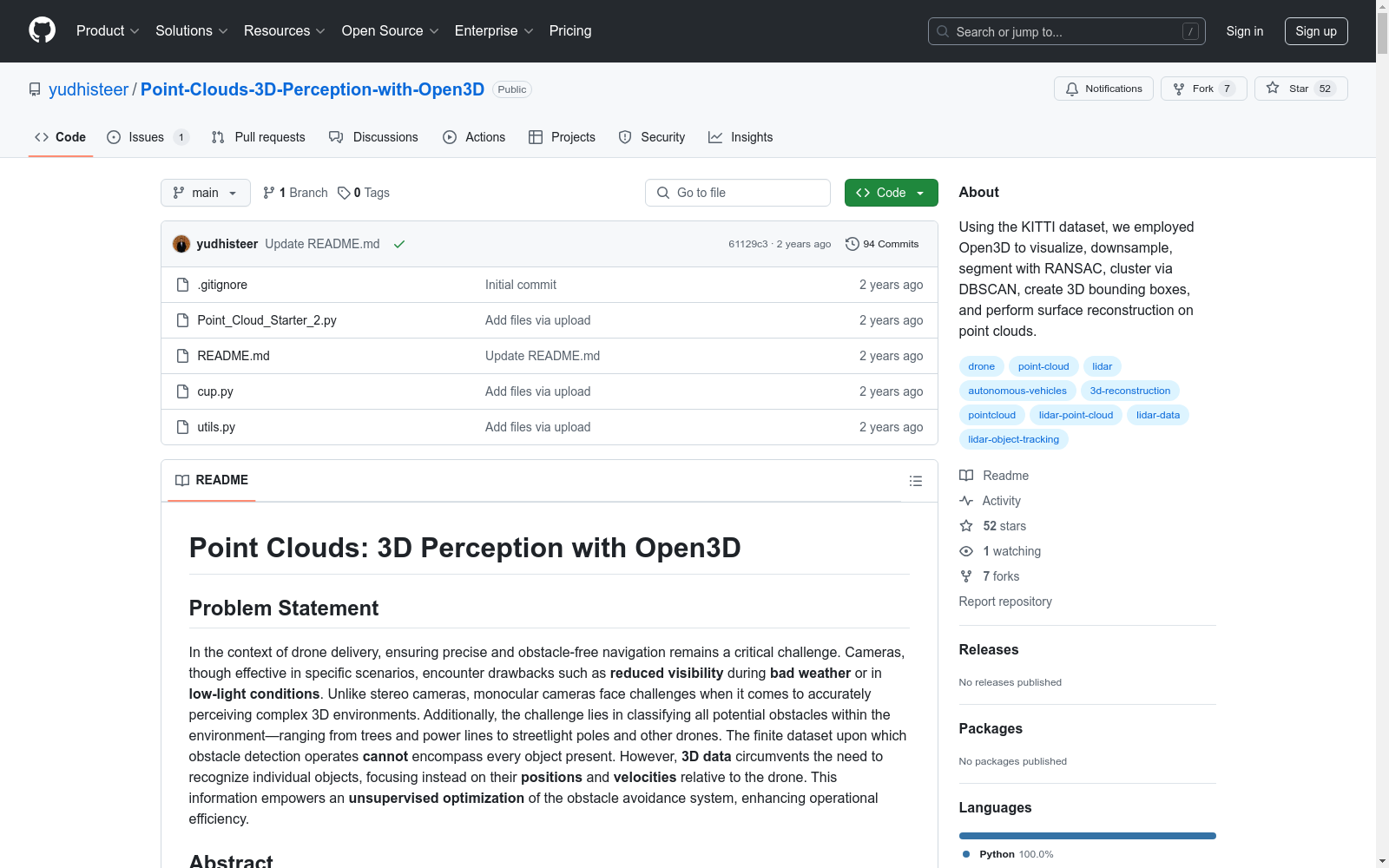
Task: Switch to the Actions tab
Action: tap(474, 137)
